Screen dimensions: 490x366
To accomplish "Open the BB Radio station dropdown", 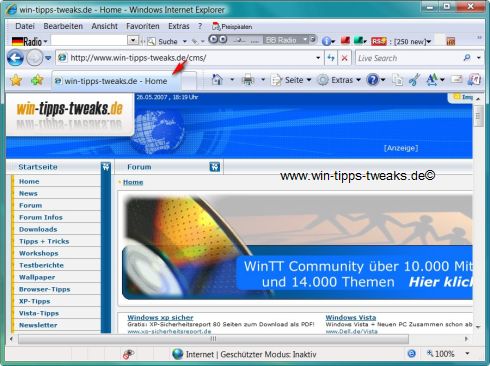I will click(305, 40).
